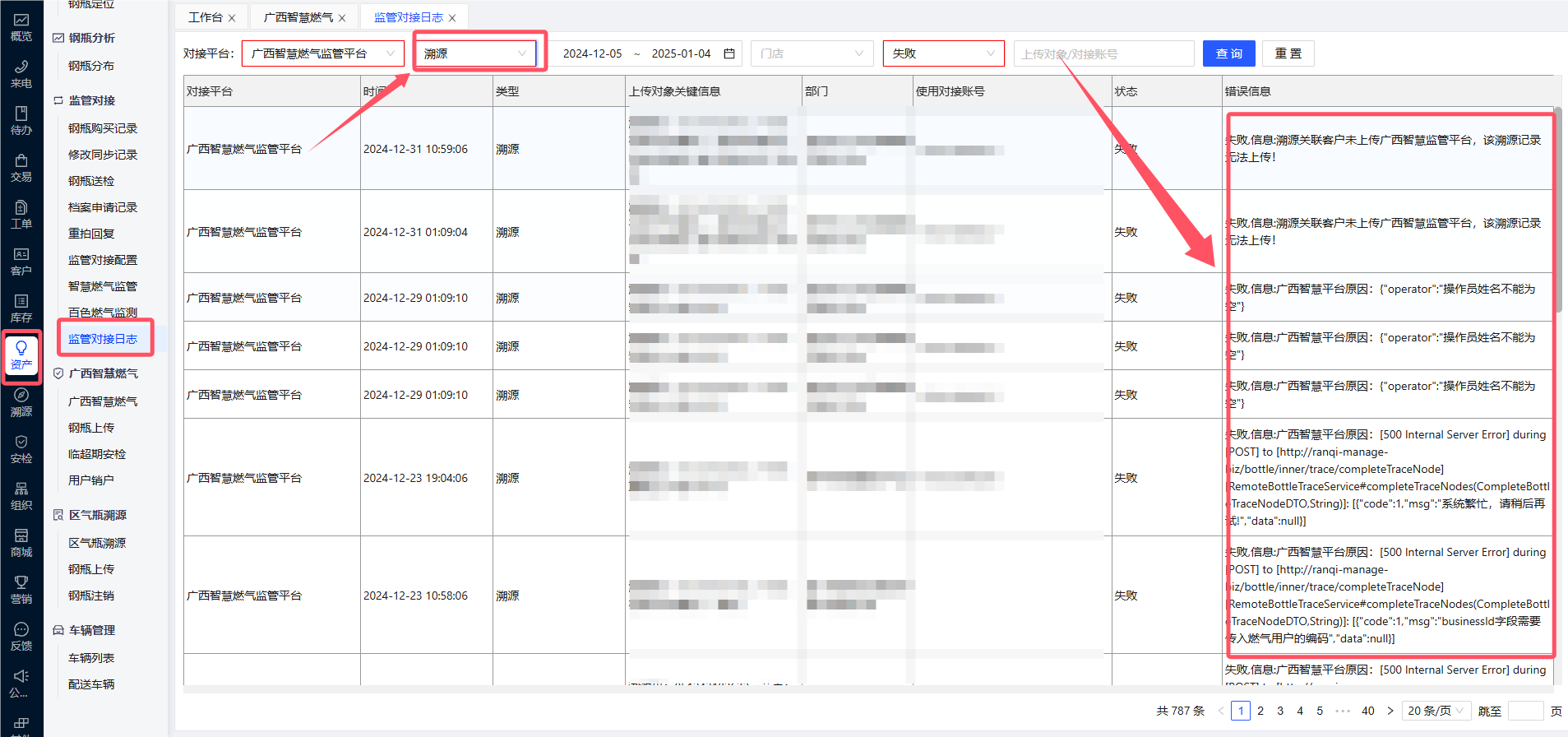Open the 失败 status dropdown
Screen dimensions: 1568x737
[x=943, y=53]
